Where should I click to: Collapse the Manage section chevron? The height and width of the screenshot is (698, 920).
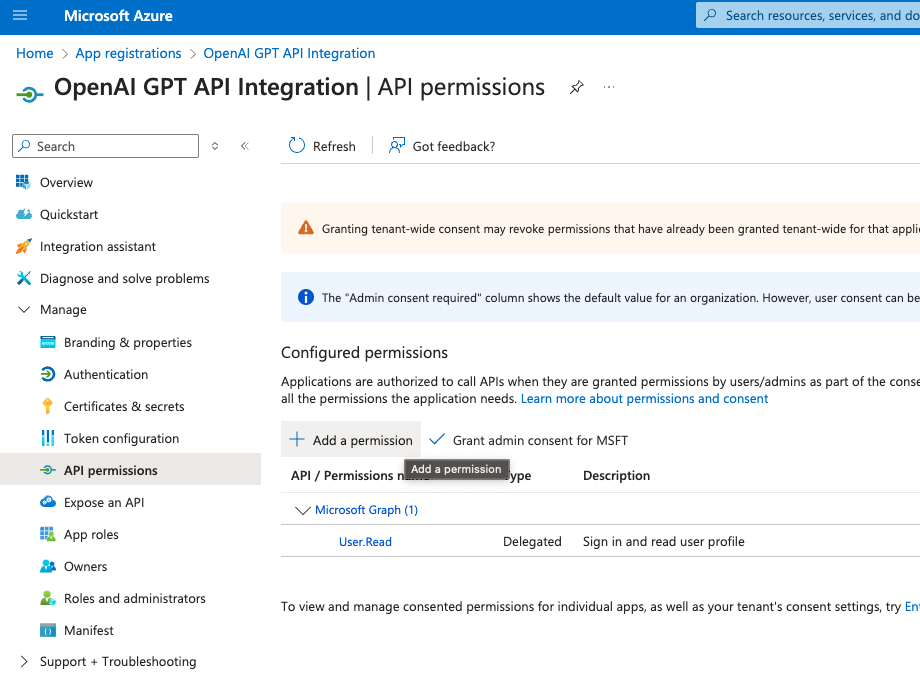(x=23, y=310)
